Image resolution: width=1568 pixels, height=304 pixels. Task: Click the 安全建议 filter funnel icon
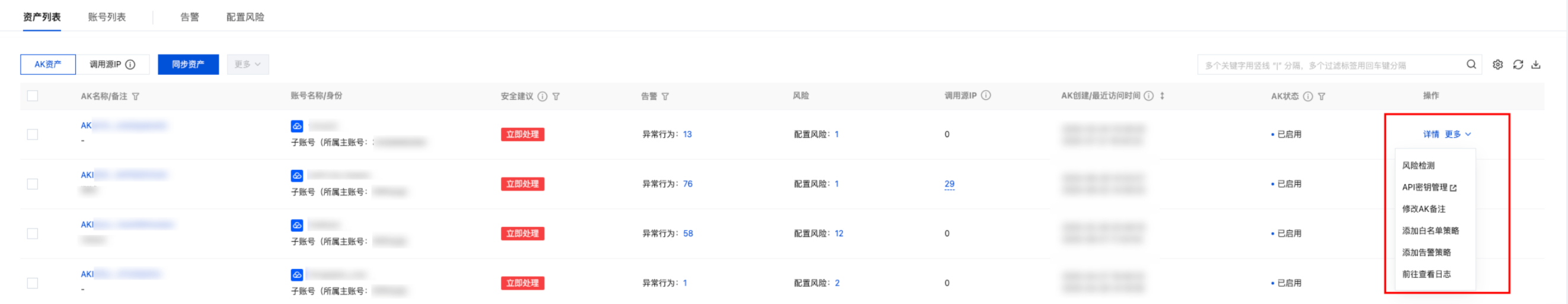tap(555, 96)
